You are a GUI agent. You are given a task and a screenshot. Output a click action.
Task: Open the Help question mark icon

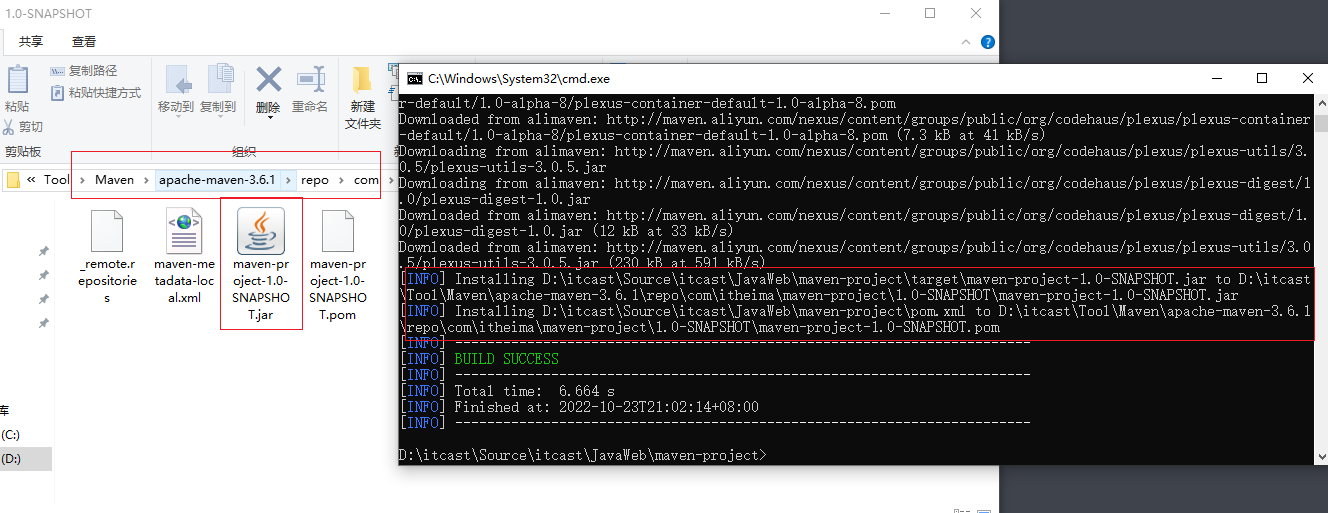coord(988,42)
